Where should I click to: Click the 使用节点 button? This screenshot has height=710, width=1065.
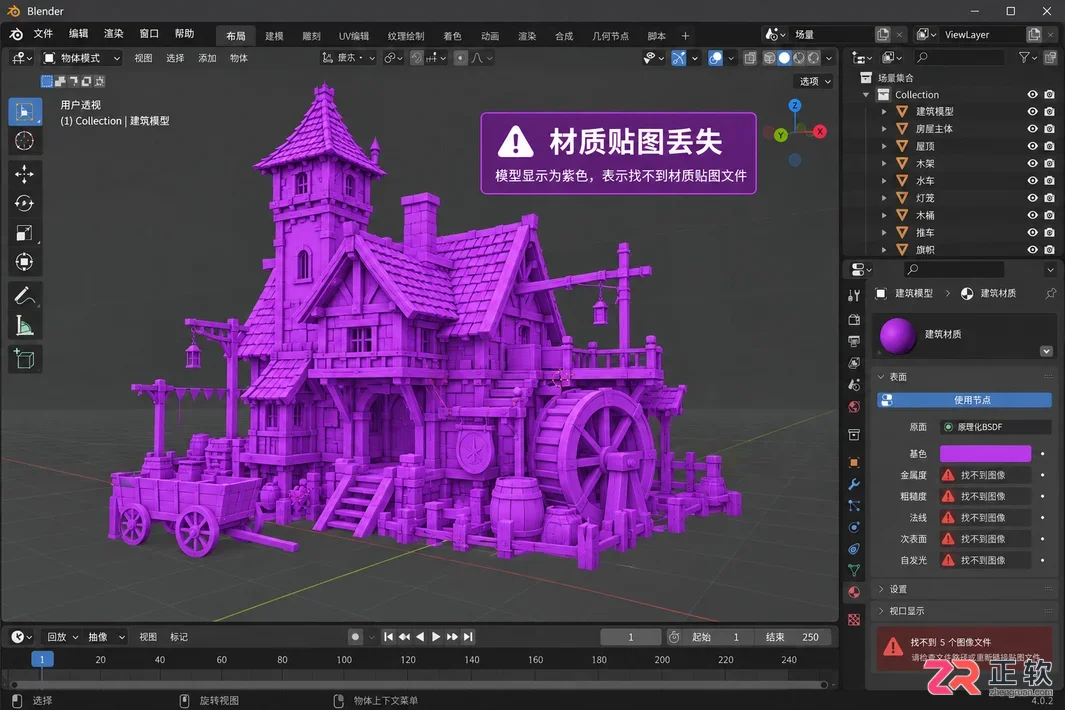(964, 400)
